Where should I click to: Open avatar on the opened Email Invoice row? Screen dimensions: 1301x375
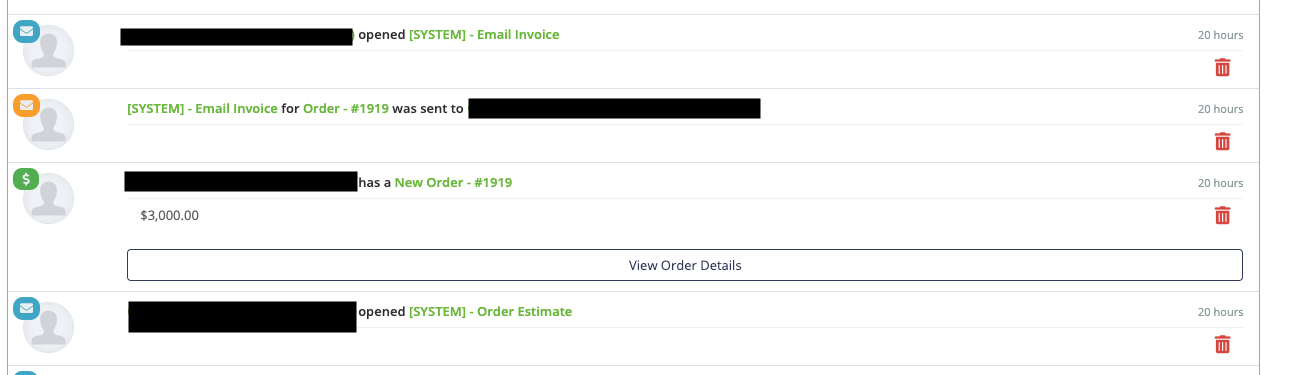pos(48,51)
